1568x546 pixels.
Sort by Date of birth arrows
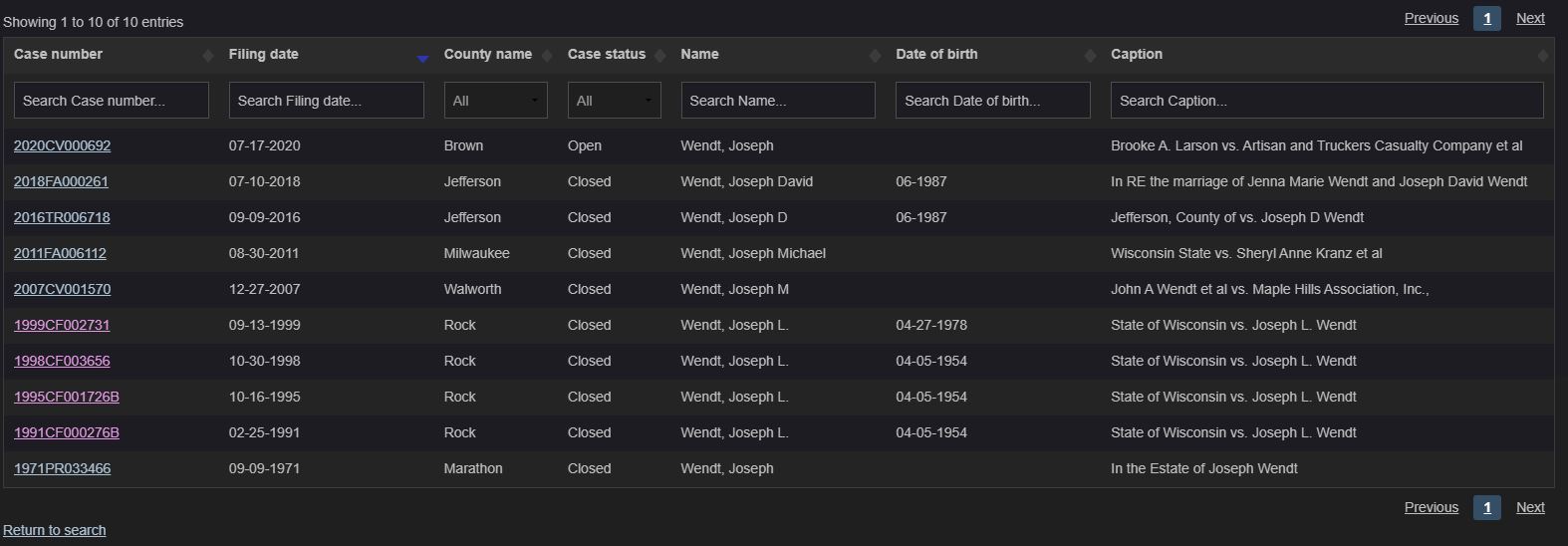(1090, 55)
